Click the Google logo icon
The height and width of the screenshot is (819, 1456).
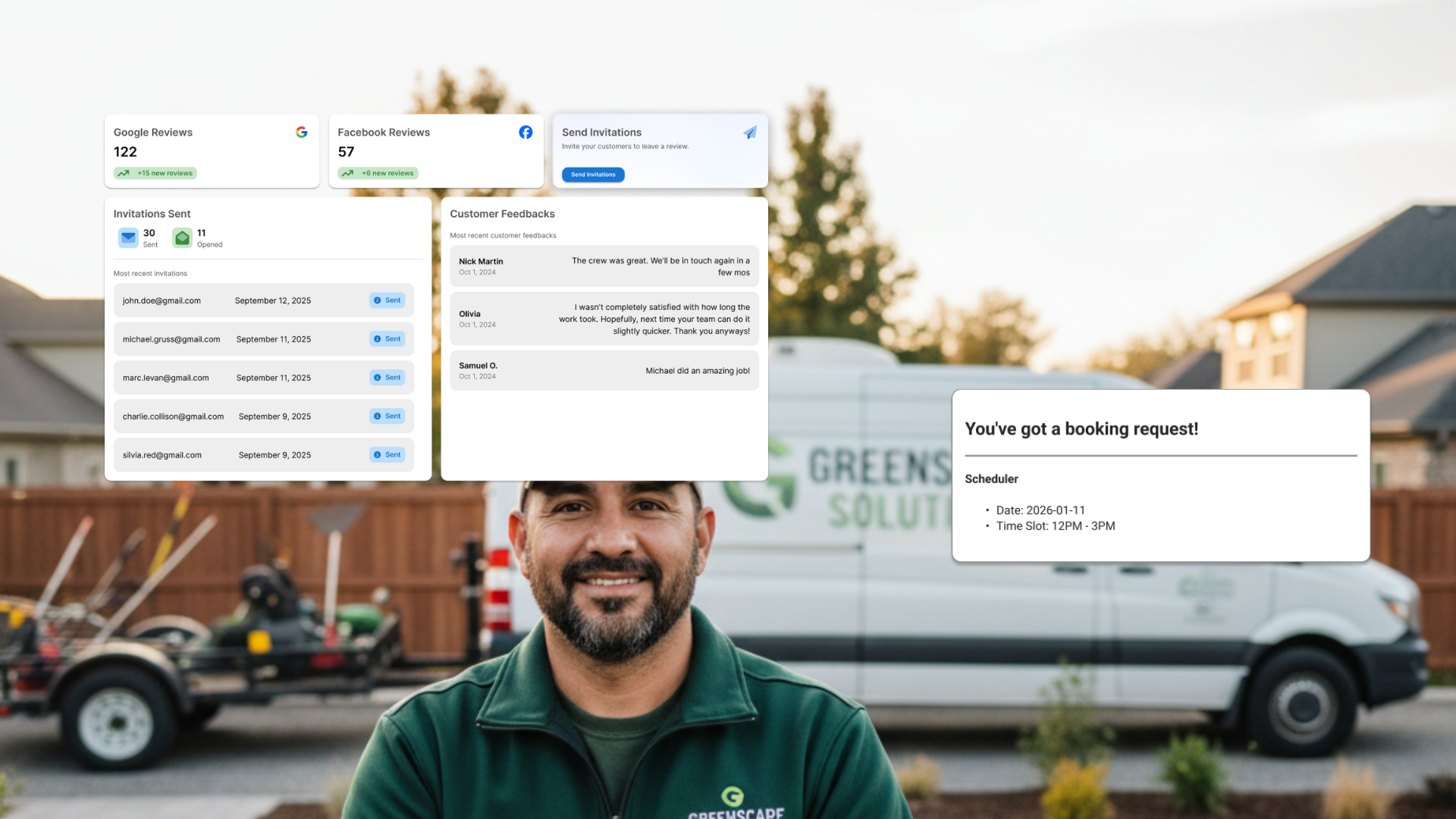[302, 132]
